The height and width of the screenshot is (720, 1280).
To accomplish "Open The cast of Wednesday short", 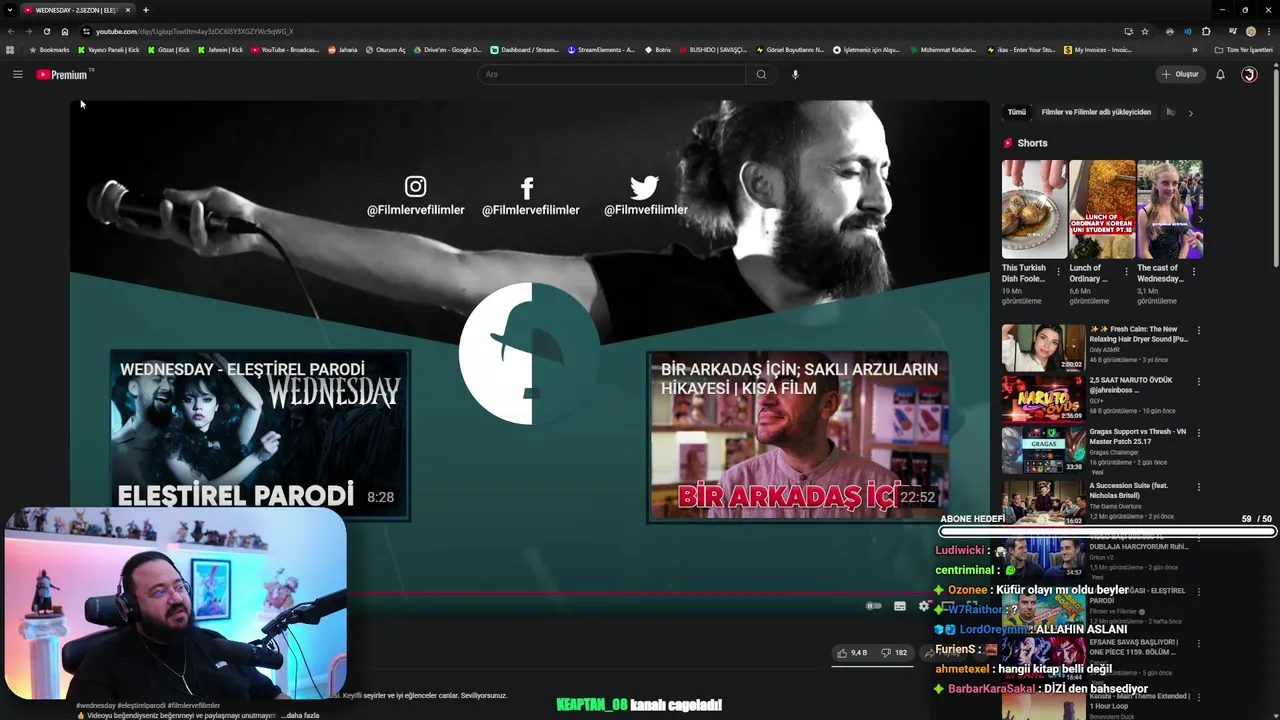I will [x=1169, y=210].
